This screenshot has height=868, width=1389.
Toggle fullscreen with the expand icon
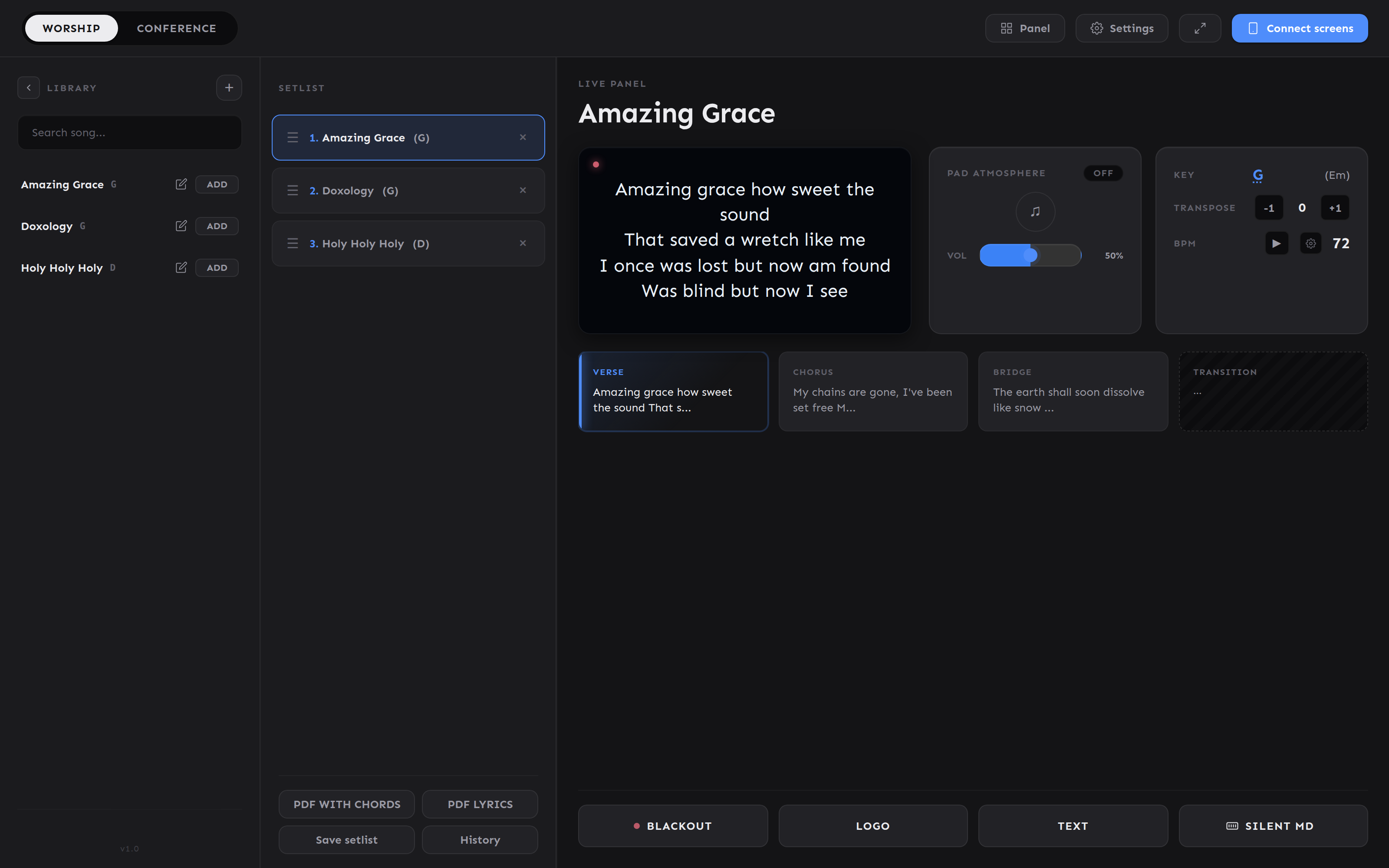click(1200, 28)
